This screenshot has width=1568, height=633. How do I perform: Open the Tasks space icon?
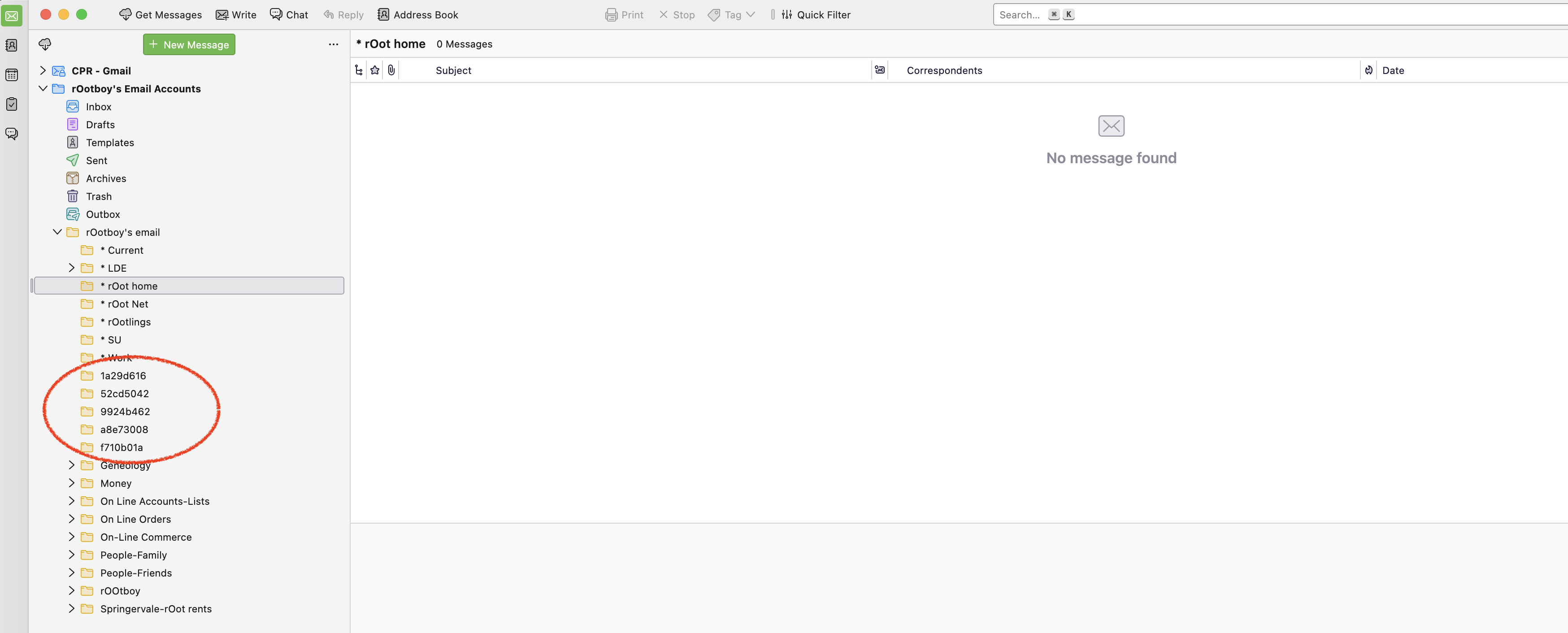[12, 104]
